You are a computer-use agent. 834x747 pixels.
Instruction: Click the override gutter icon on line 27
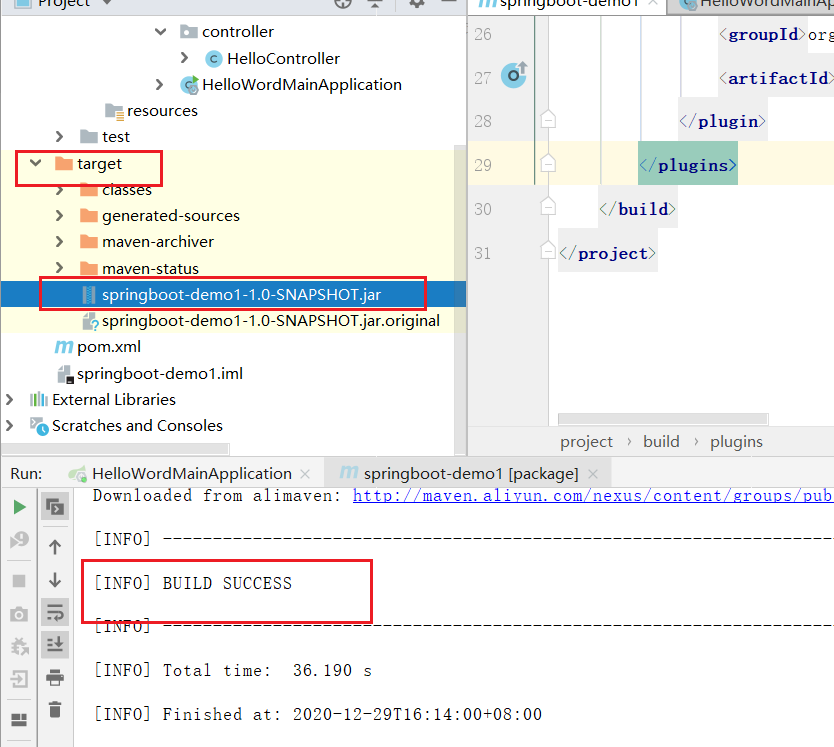click(514, 75)
